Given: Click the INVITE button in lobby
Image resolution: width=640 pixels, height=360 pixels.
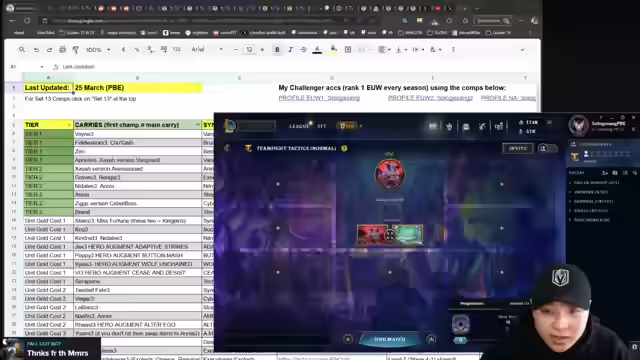Looking at the screenshot, I should pos(518,148).
